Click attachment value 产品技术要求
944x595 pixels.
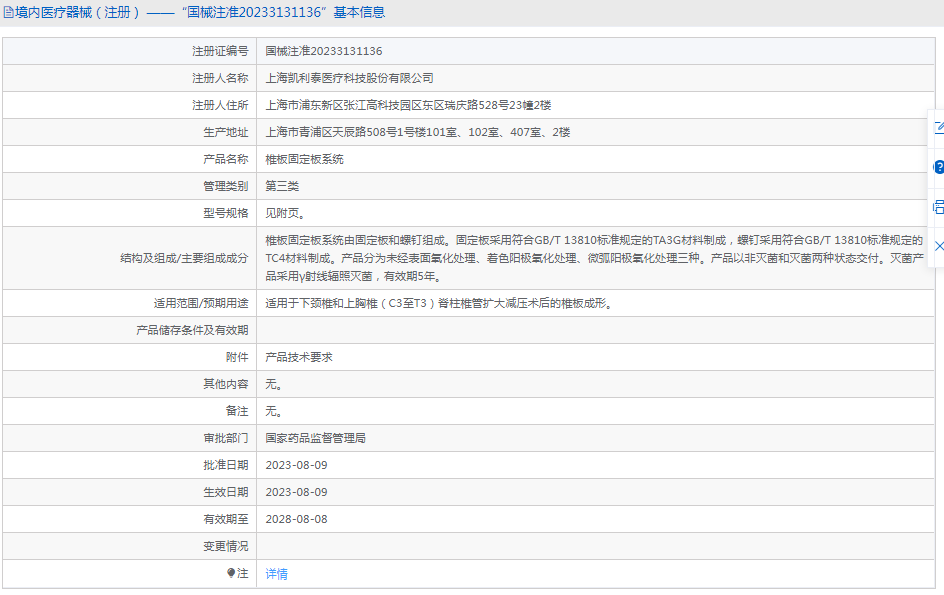click(x=299, y=357)
